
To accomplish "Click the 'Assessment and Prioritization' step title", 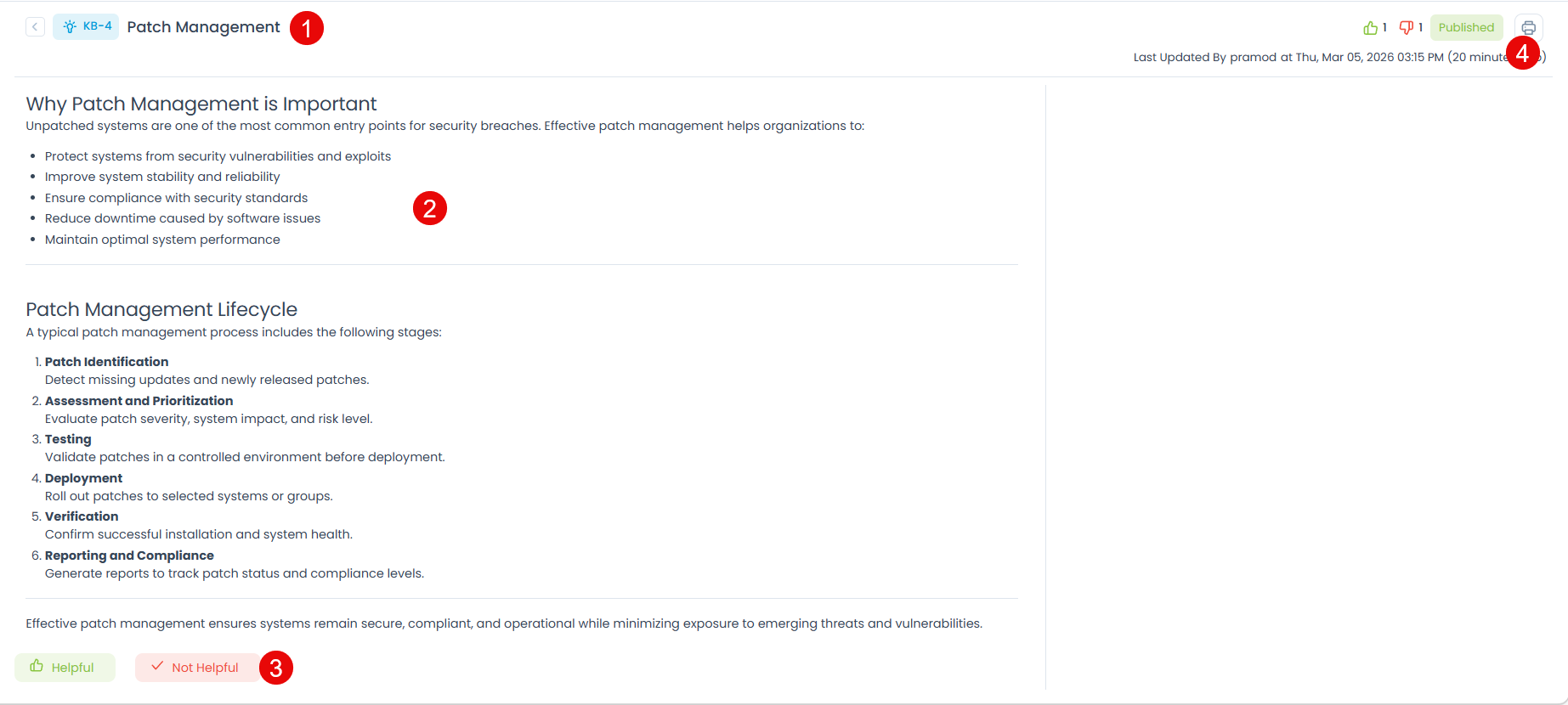I will pyautogui.click(x=139, y=401).
